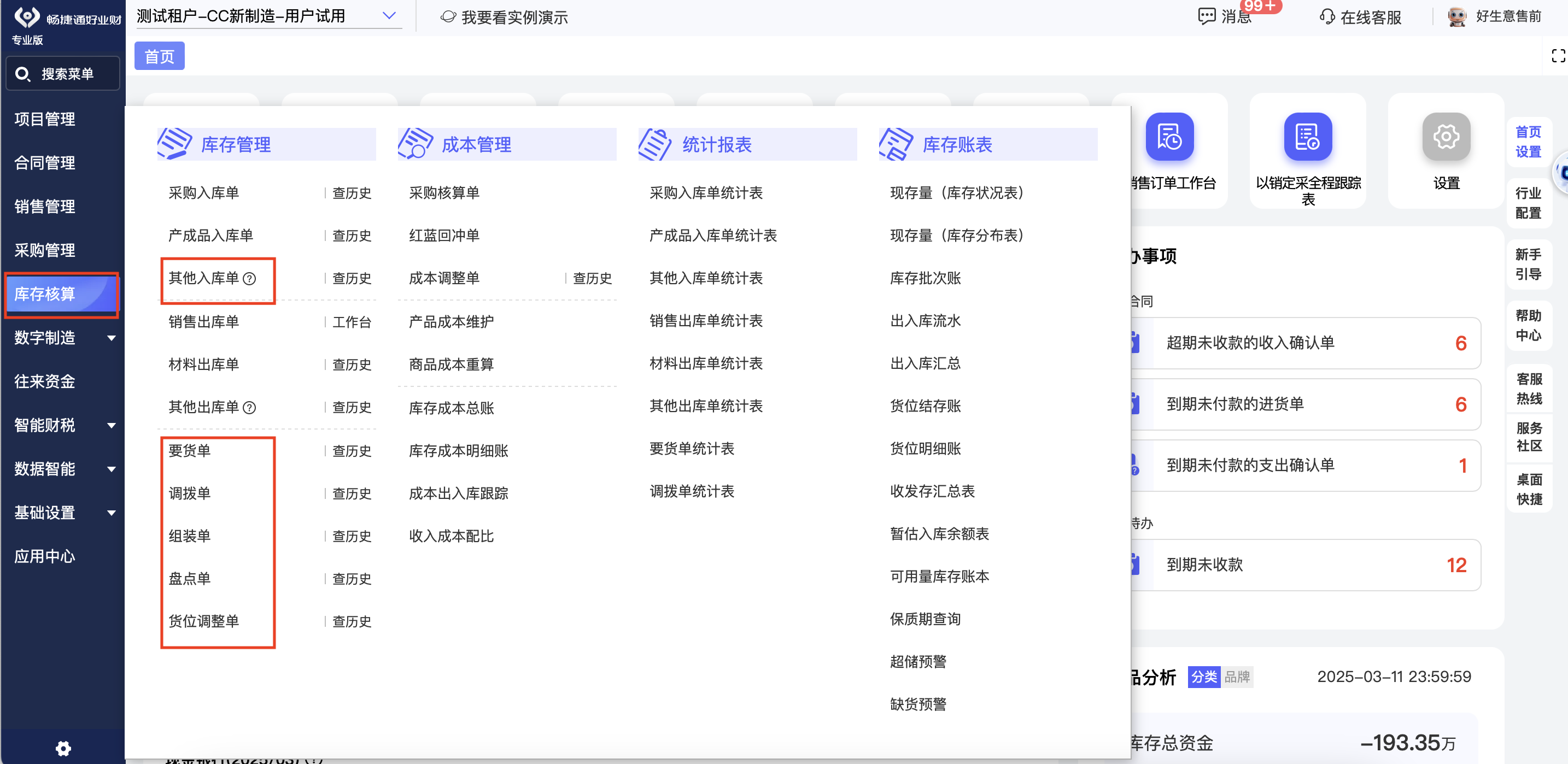
Task: Click the planet icon next to 我要看实例演示
Action: click(448, 16)
